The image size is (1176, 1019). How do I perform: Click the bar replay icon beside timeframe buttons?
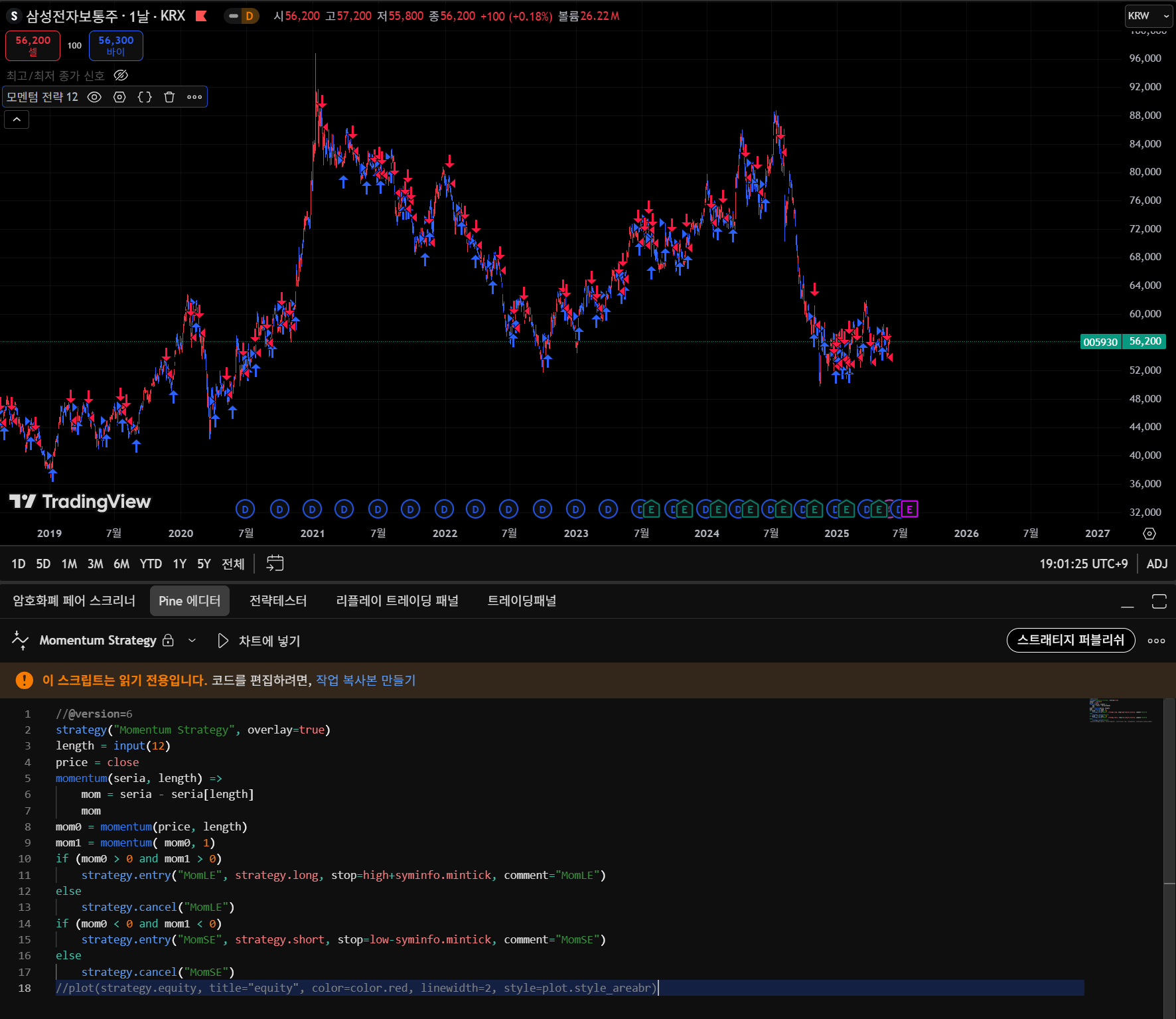275,563
